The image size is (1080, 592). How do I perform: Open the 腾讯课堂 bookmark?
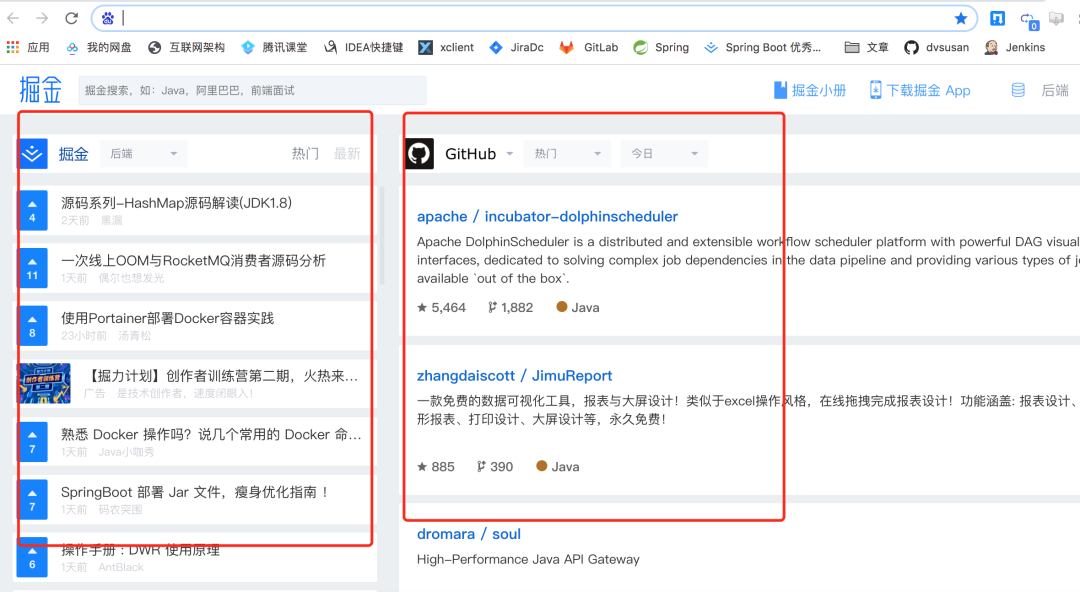[274, 48]
